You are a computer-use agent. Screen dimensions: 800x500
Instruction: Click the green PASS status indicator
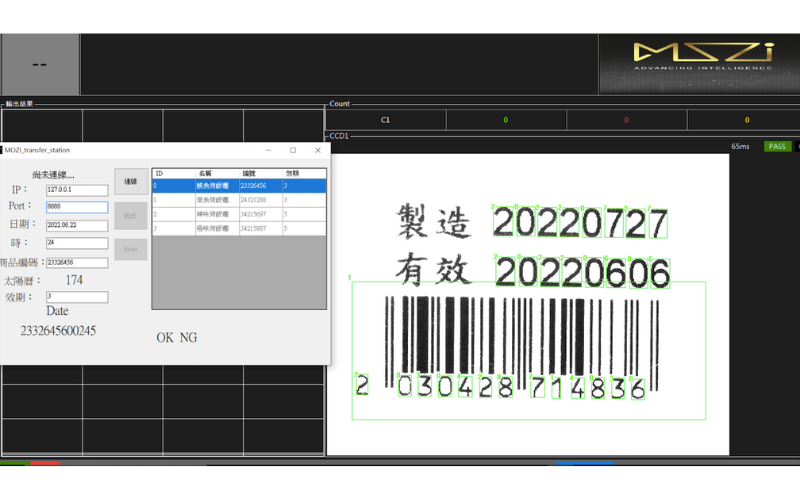point(776,146)
